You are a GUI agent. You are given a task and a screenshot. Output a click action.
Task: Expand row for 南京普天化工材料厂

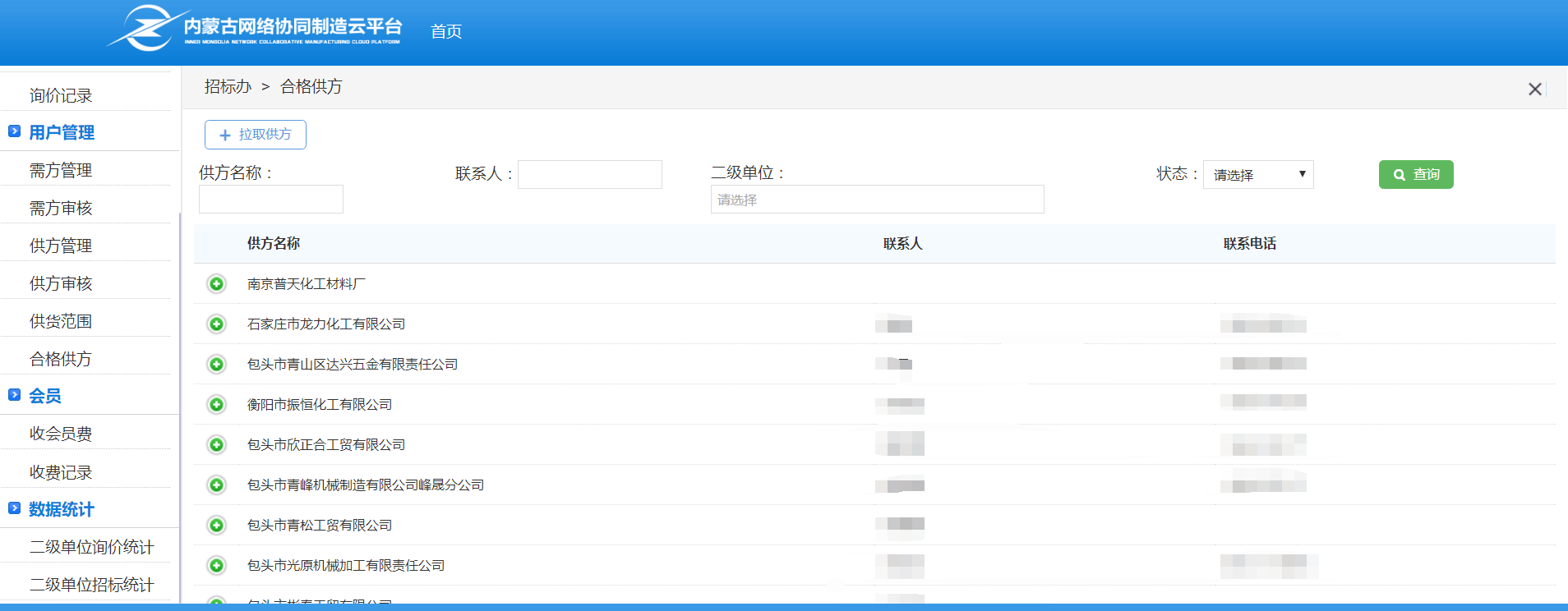pos(216,284)
